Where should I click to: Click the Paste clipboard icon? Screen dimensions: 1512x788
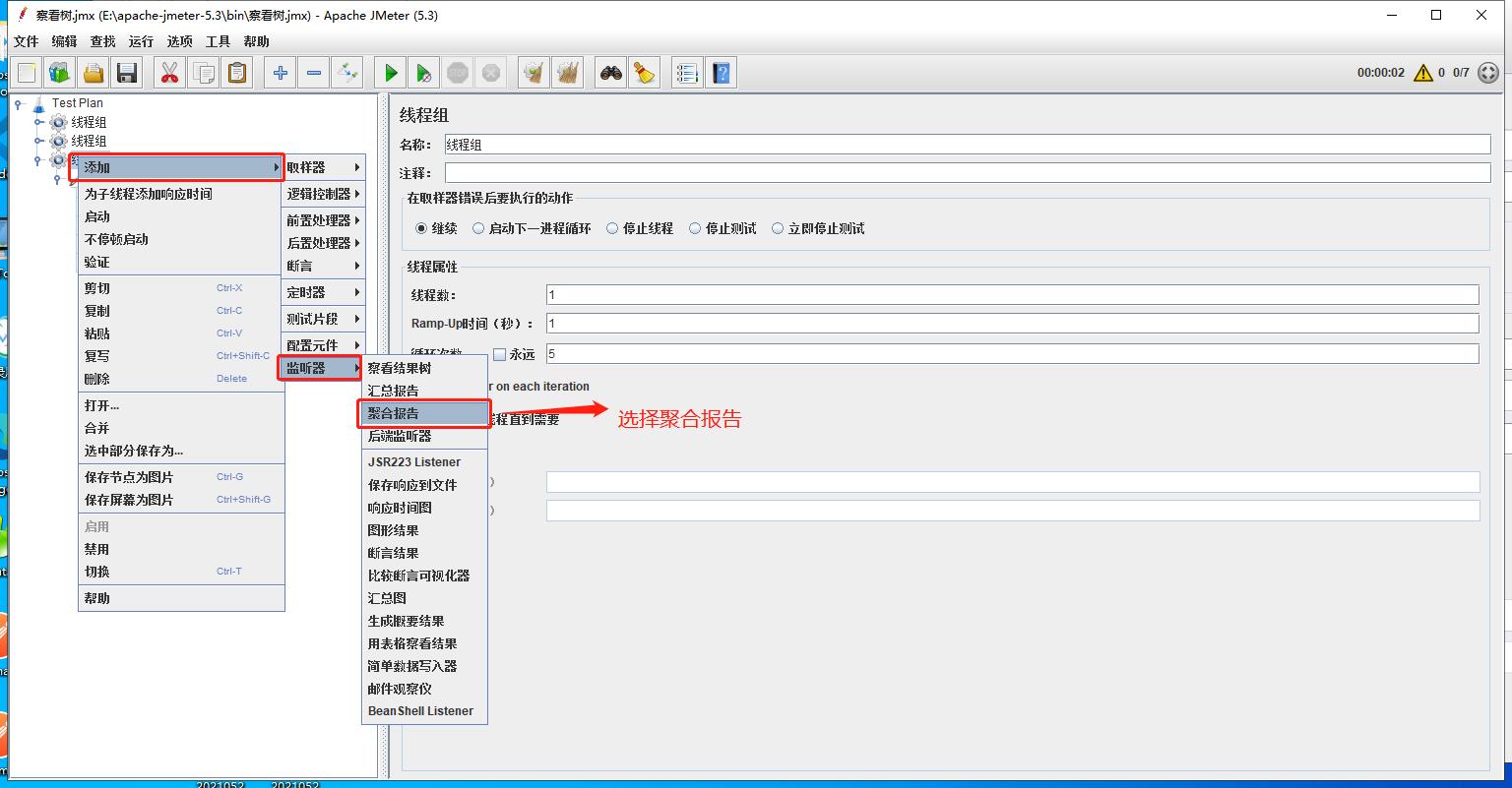click(237, 73)
